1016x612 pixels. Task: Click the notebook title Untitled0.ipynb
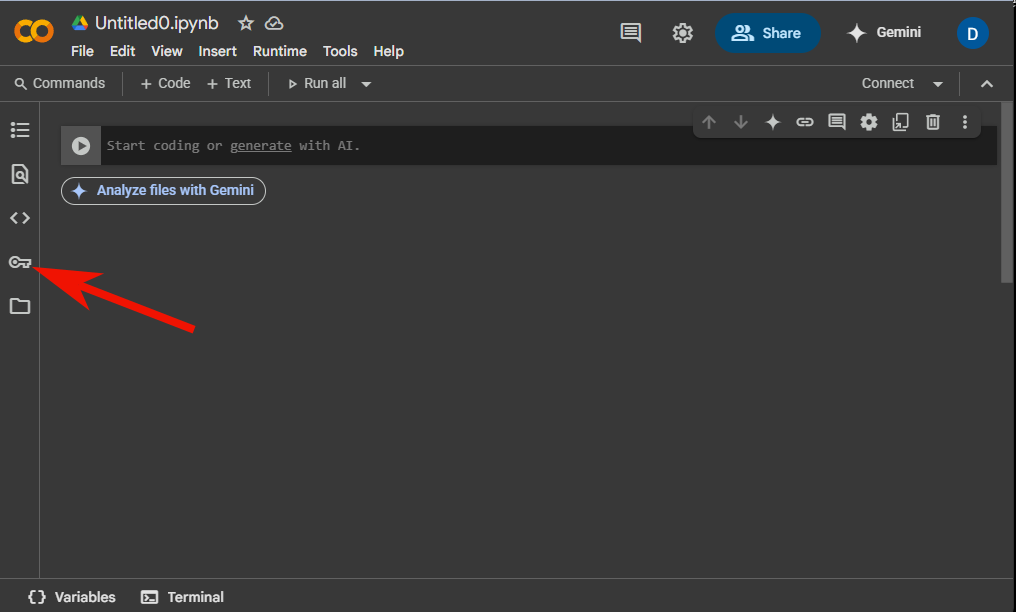157,23
